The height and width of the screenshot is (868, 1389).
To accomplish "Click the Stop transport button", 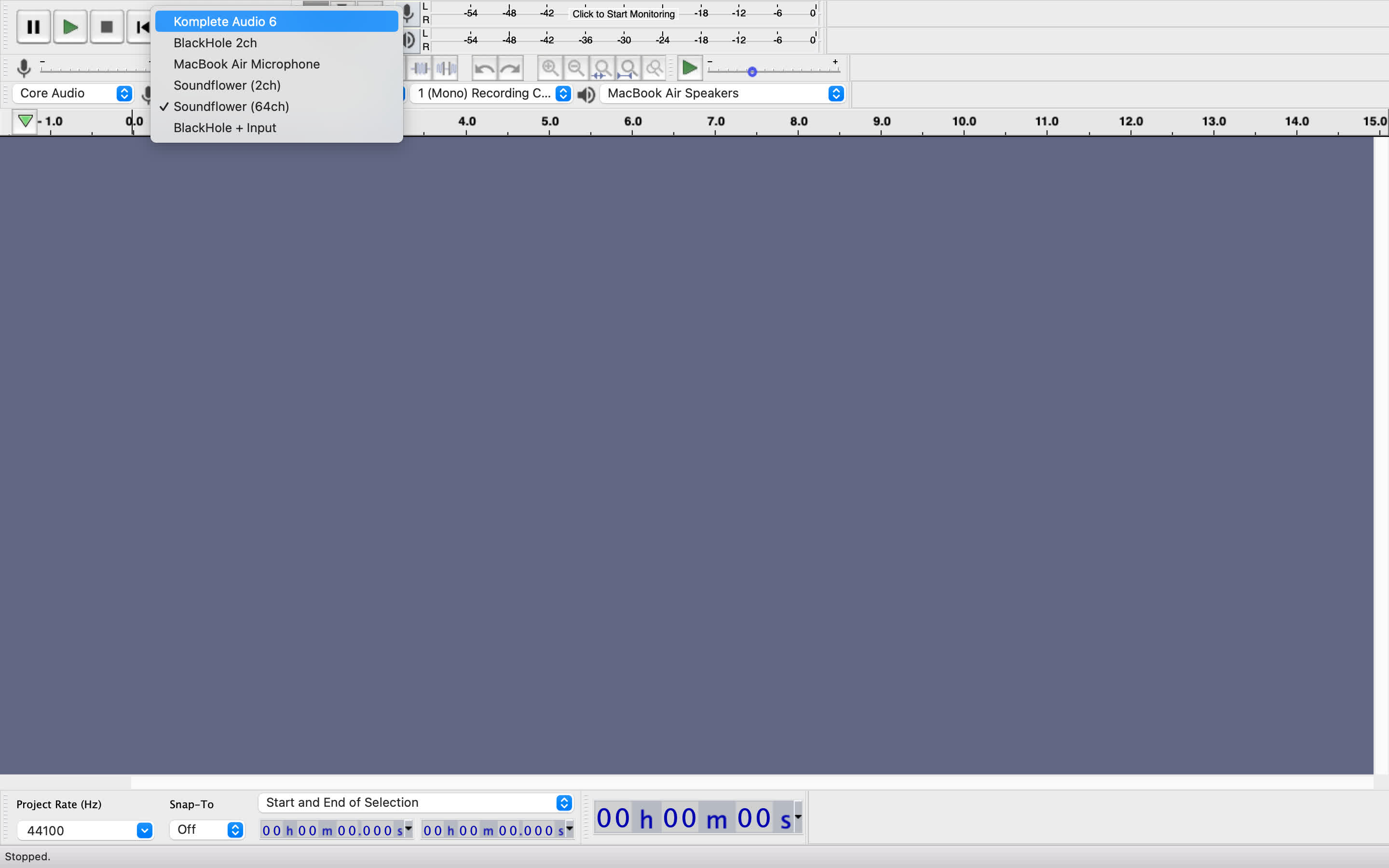I will coord(106,27).
